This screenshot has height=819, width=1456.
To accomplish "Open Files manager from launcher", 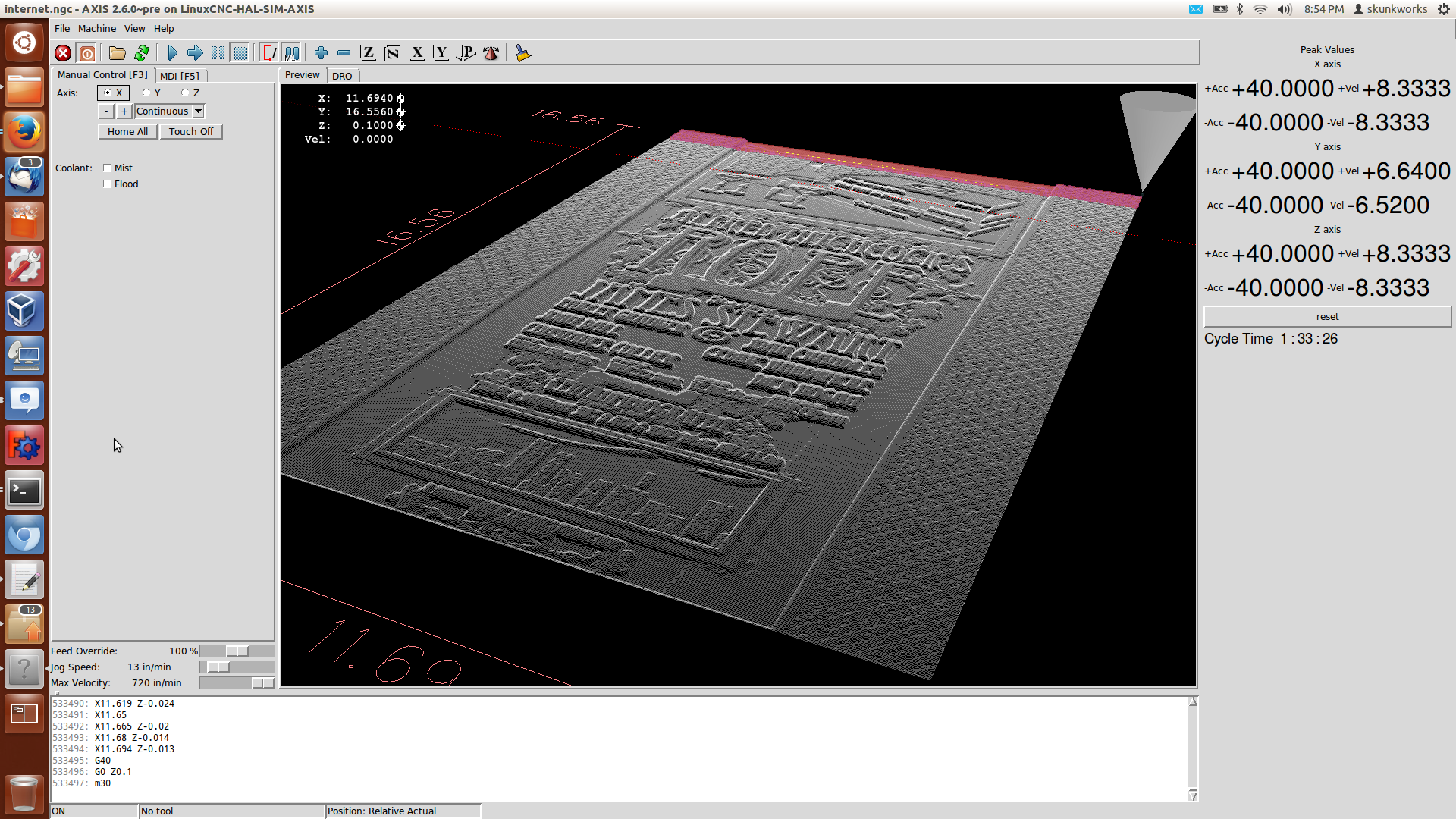I will click(x=24, y=87).
